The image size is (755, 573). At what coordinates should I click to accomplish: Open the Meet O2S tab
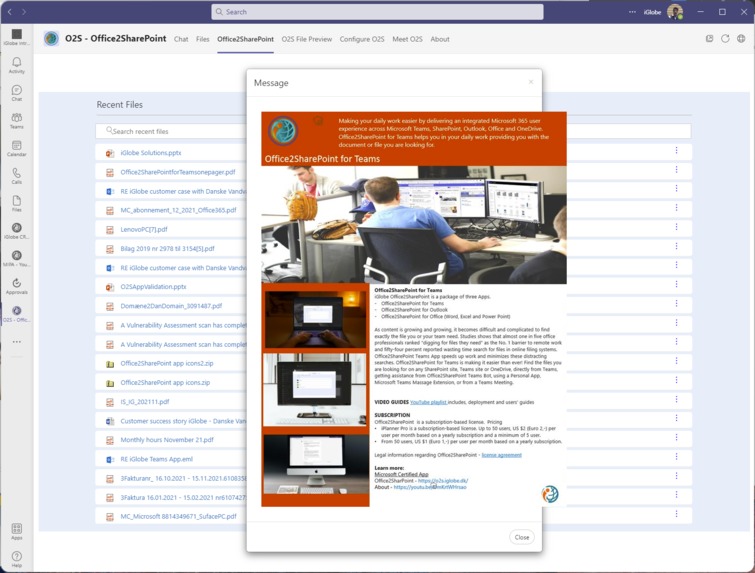point(407,39)
